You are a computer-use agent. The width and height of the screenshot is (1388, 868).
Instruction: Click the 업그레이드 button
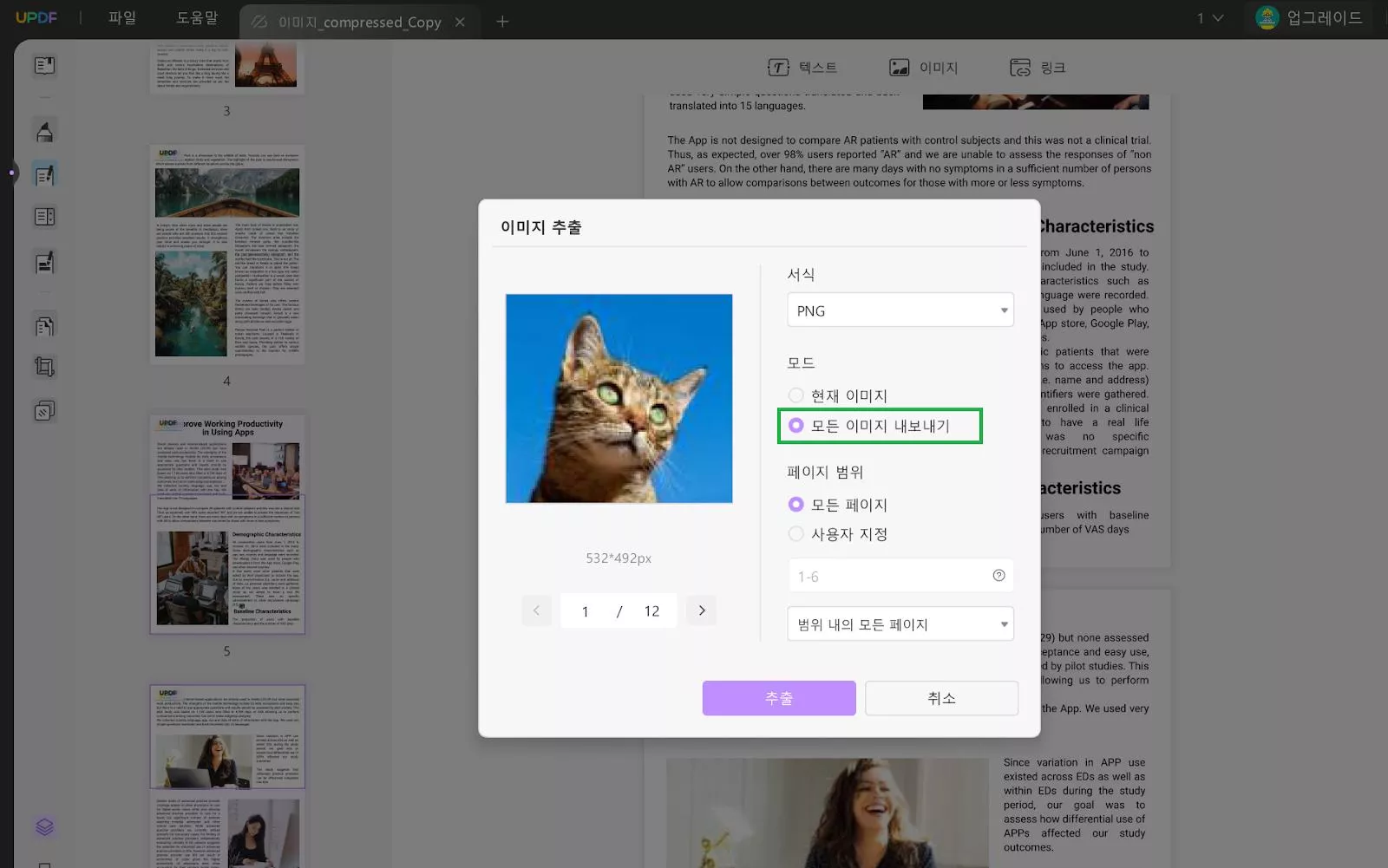[x=1325, y=17]
